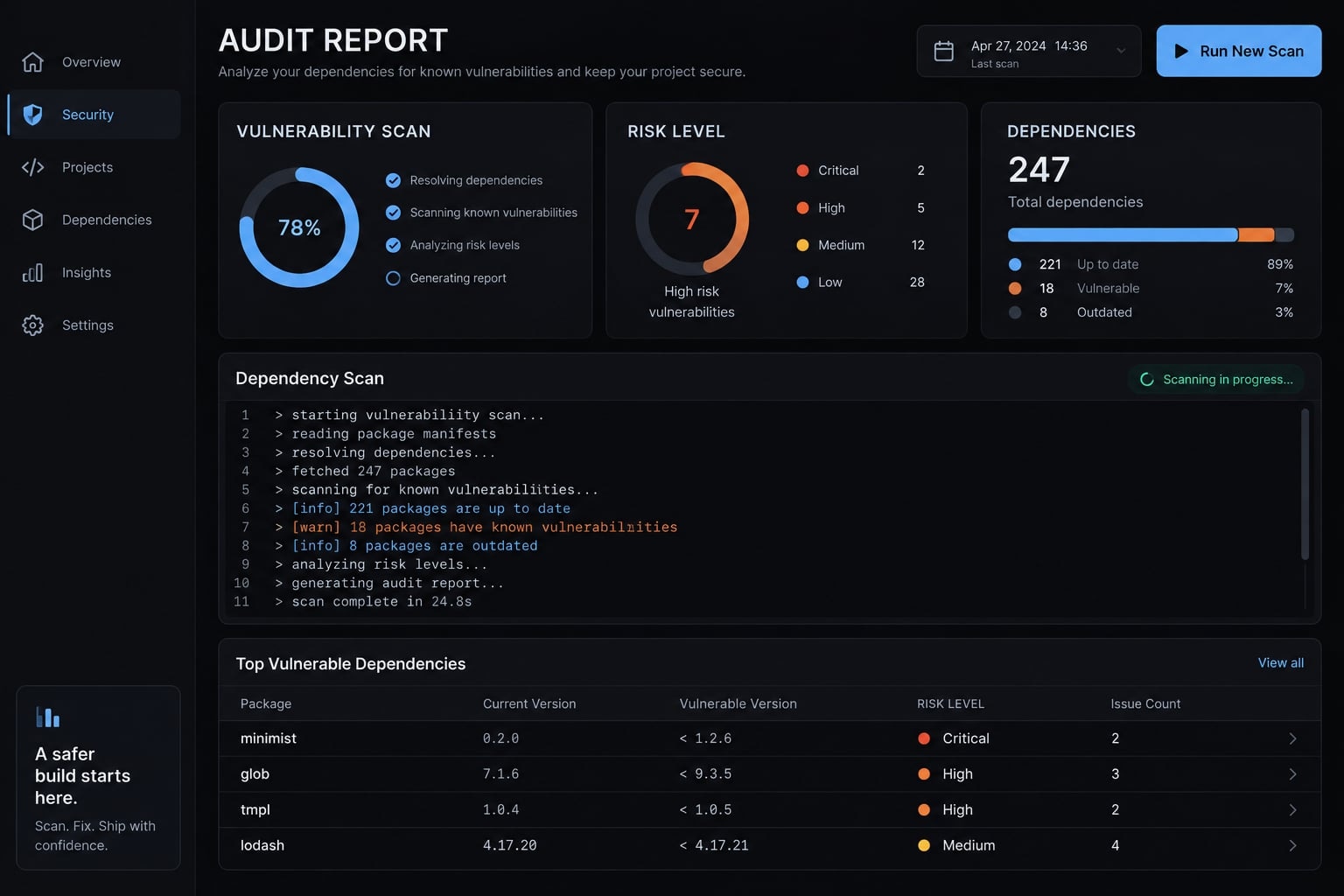
Task: Click the spinner icon next to Scanning in progress
Action: (x=1147, y=380)
